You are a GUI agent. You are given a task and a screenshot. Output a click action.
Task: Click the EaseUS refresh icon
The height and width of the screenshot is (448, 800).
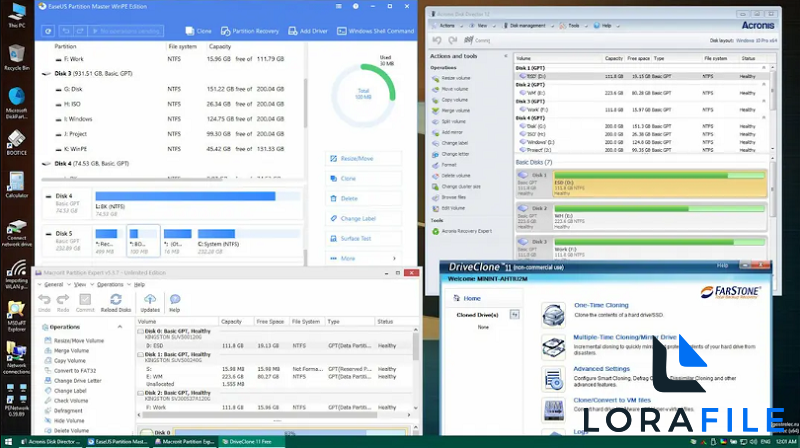point(48,31)
